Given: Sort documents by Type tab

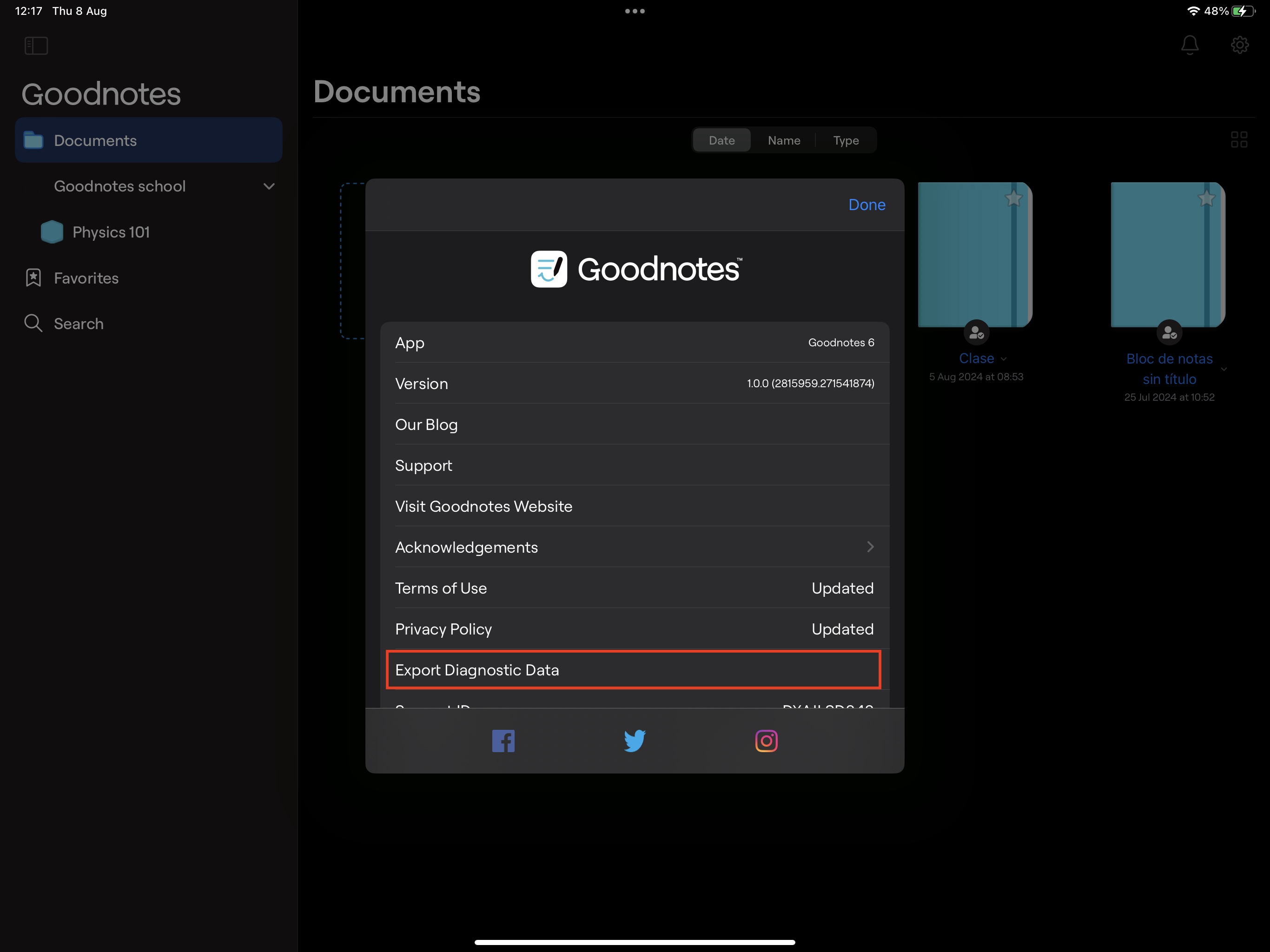Looking at the screenshot, I should (x=846, y=140).
